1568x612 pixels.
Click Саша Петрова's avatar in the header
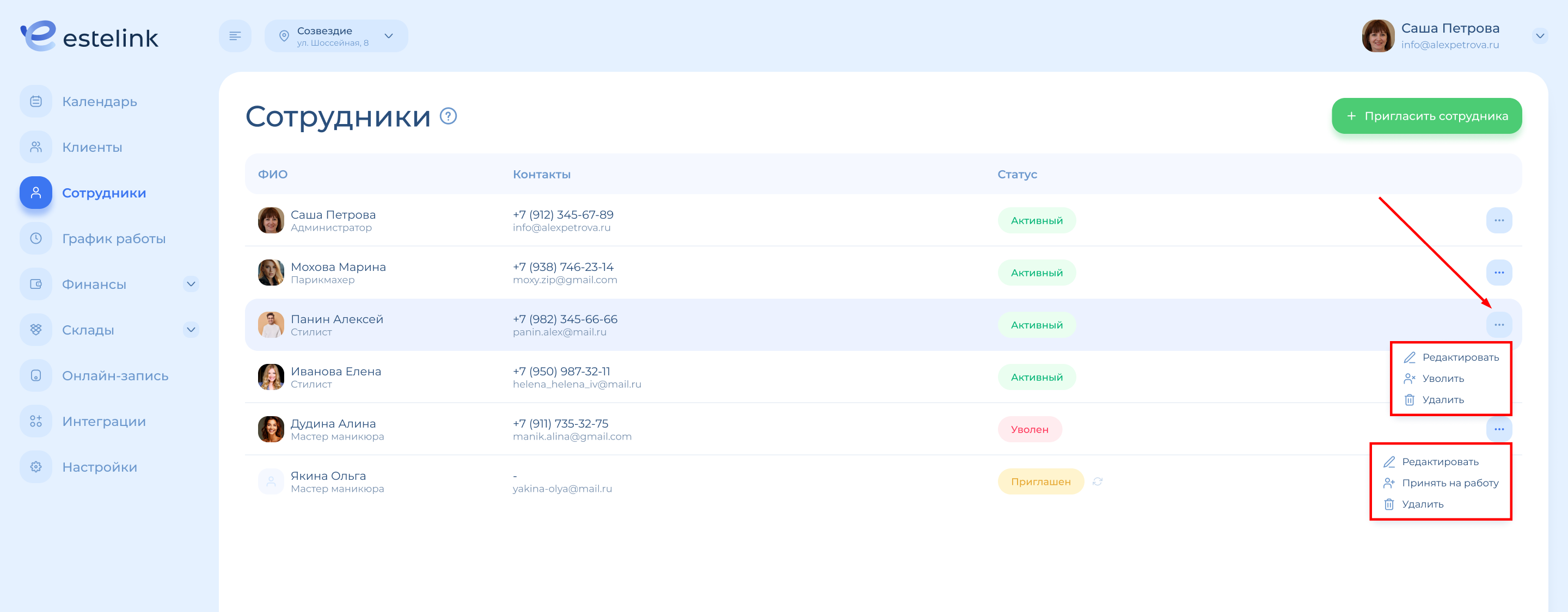pos(1378,36)
